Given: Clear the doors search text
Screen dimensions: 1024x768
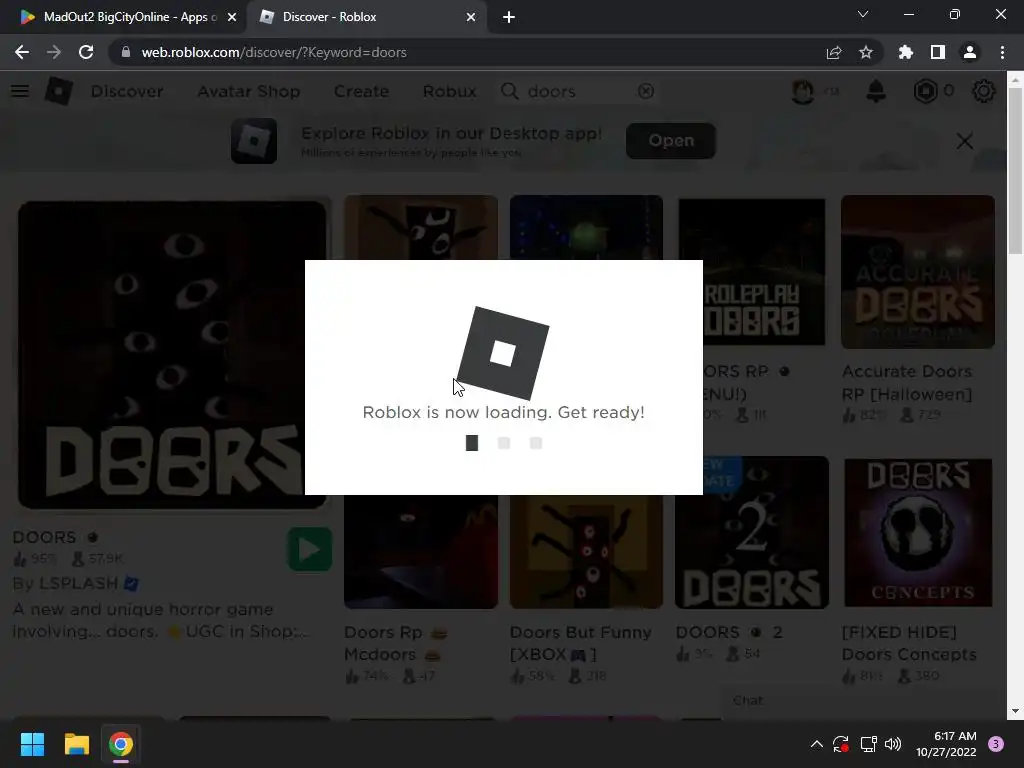Looking at the screenshot, I should (x=646, y=91).
